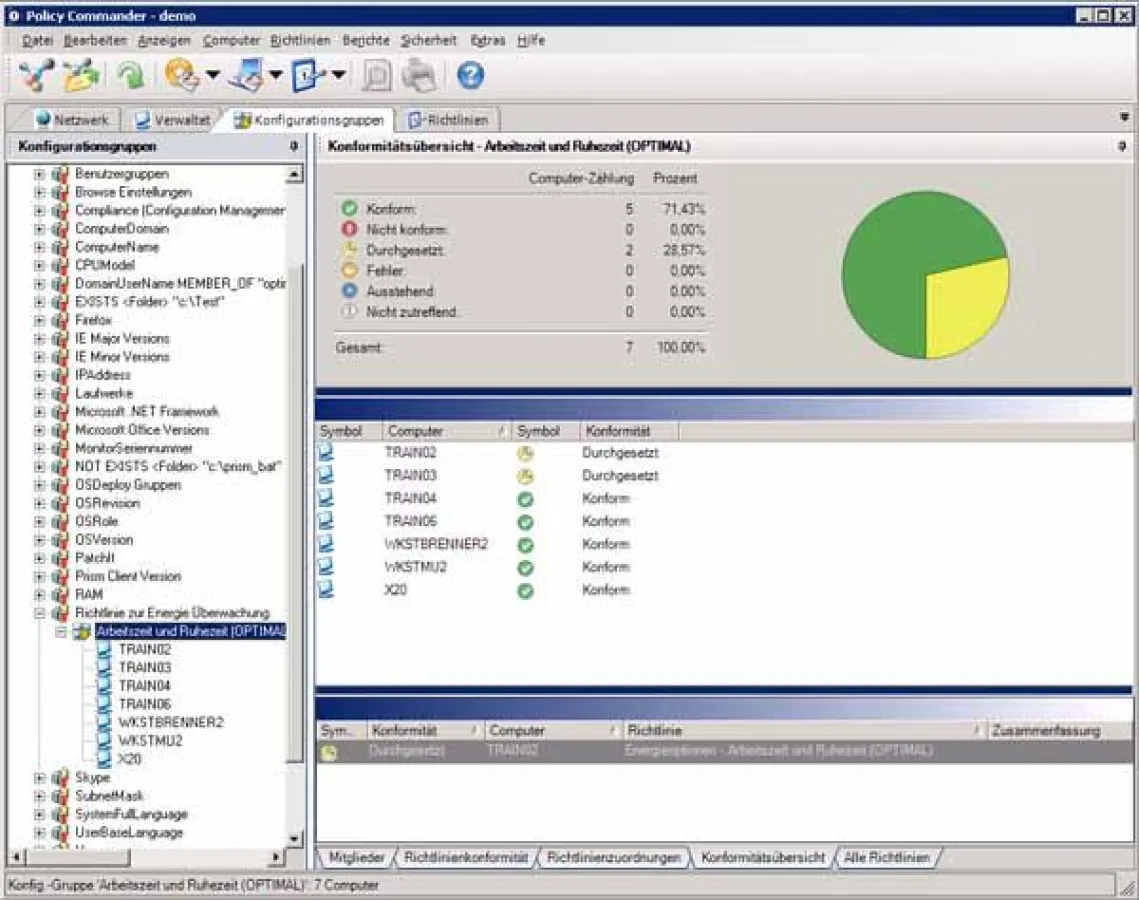Select WKSTBRENNER2 in the tree
1139x900 pixels.
pos(170,722)
